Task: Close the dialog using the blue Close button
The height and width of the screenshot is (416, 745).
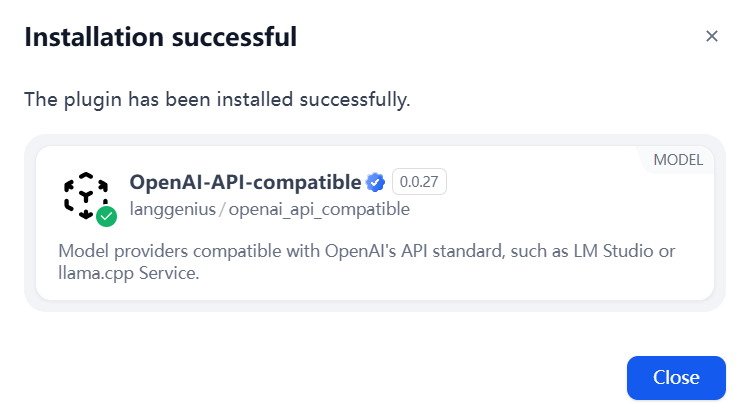Action: pos(676,378)
